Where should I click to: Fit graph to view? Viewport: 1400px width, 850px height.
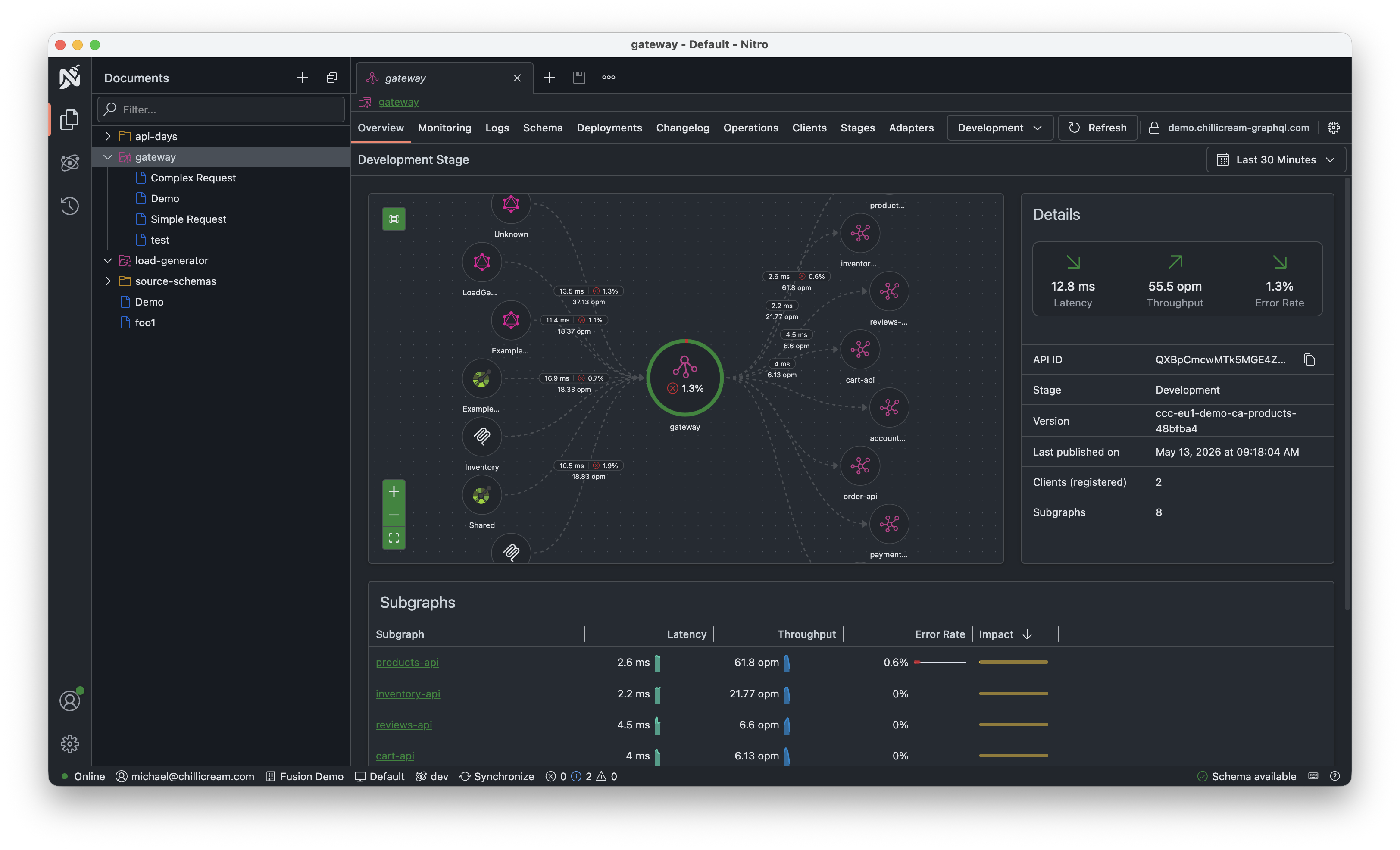(x=394, y=538)
